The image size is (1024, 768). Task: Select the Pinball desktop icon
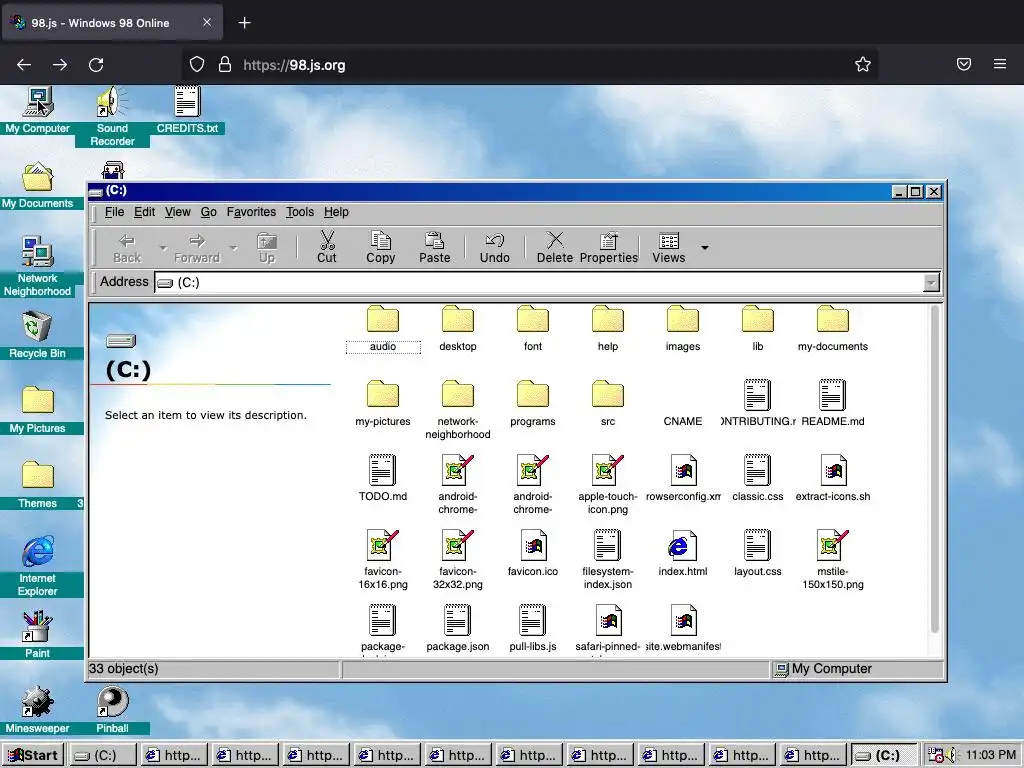pos(112,710)
